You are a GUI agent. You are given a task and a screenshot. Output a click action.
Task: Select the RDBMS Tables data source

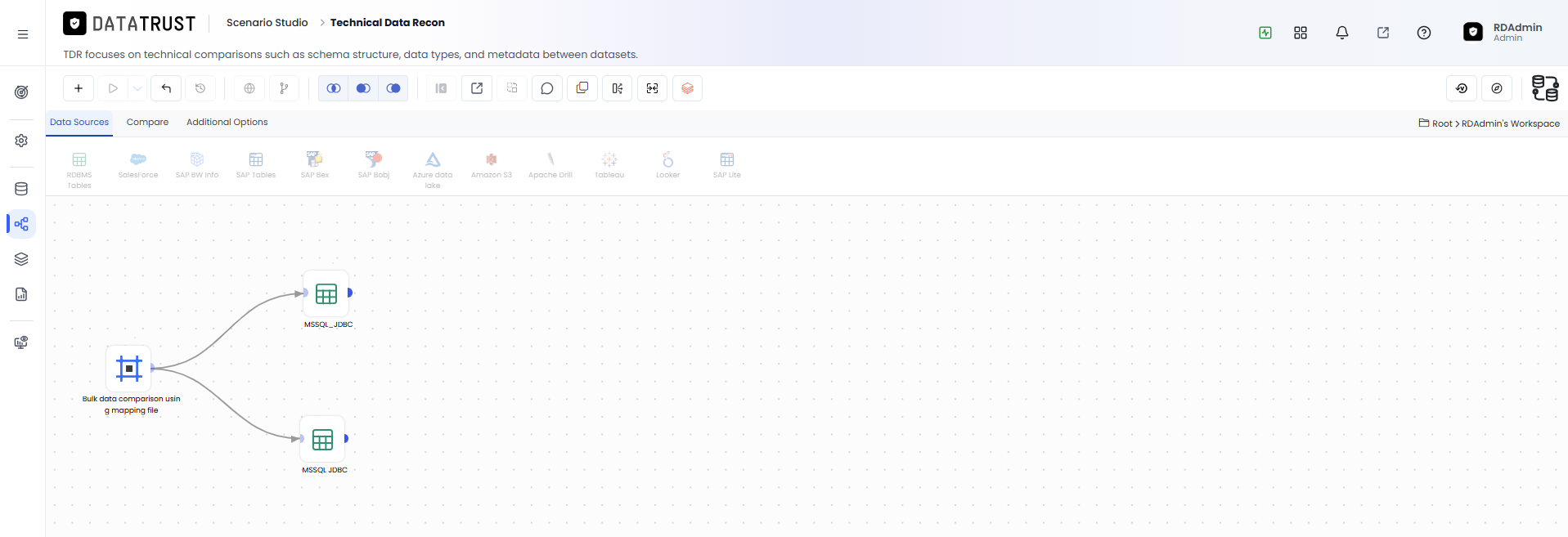tap(79, 170)
